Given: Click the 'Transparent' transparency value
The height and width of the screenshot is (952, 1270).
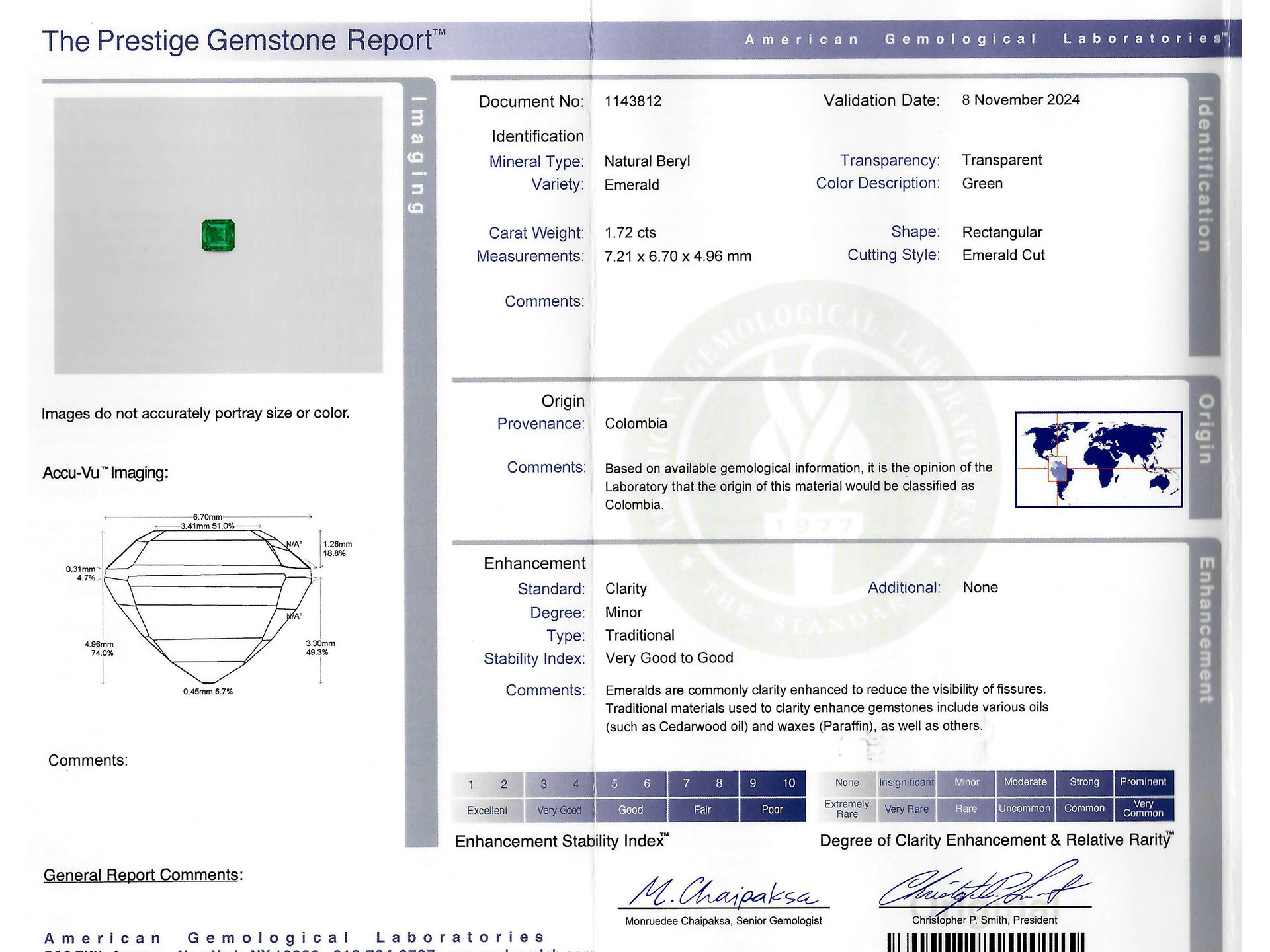Looking at the screenshot, I should [1002, 160].
